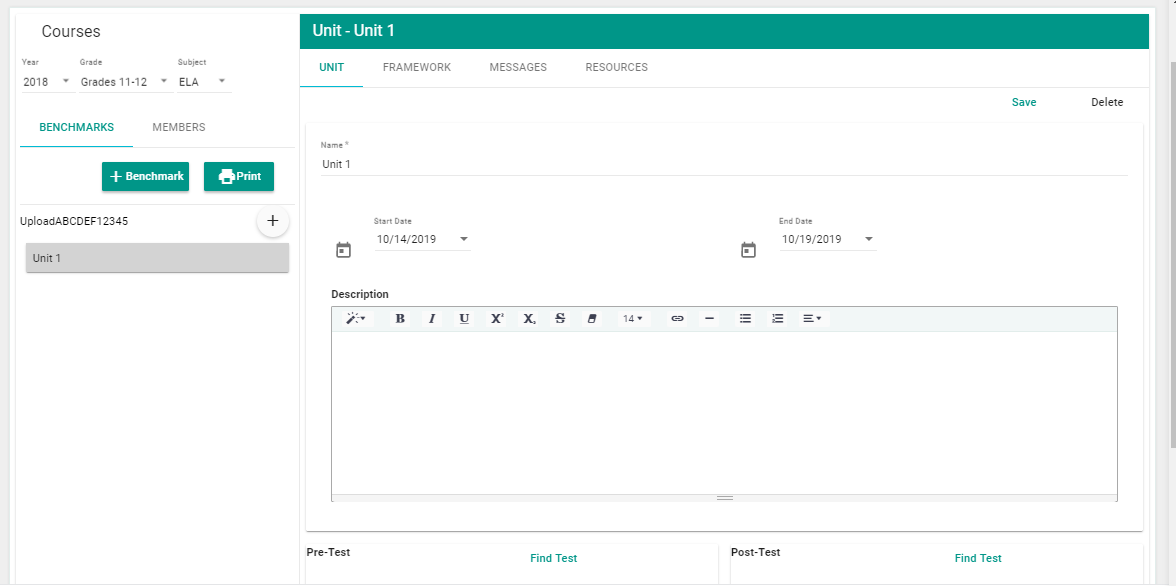Click the eraser clear-formatting icon
Image resolution: width=1176 pixels, height=586 pixels.
[x=592, y=319]
